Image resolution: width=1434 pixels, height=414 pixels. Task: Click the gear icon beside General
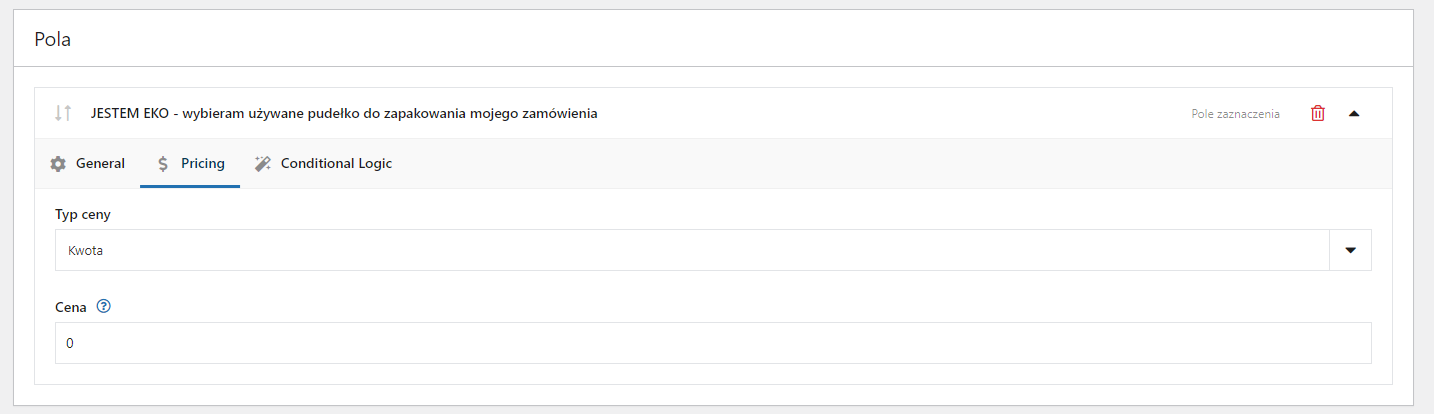58,163
